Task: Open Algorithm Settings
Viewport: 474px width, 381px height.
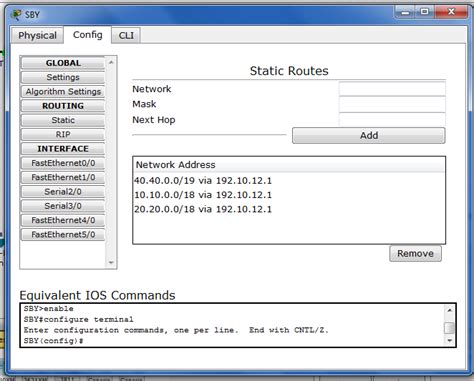Action: tap(63, 92)
